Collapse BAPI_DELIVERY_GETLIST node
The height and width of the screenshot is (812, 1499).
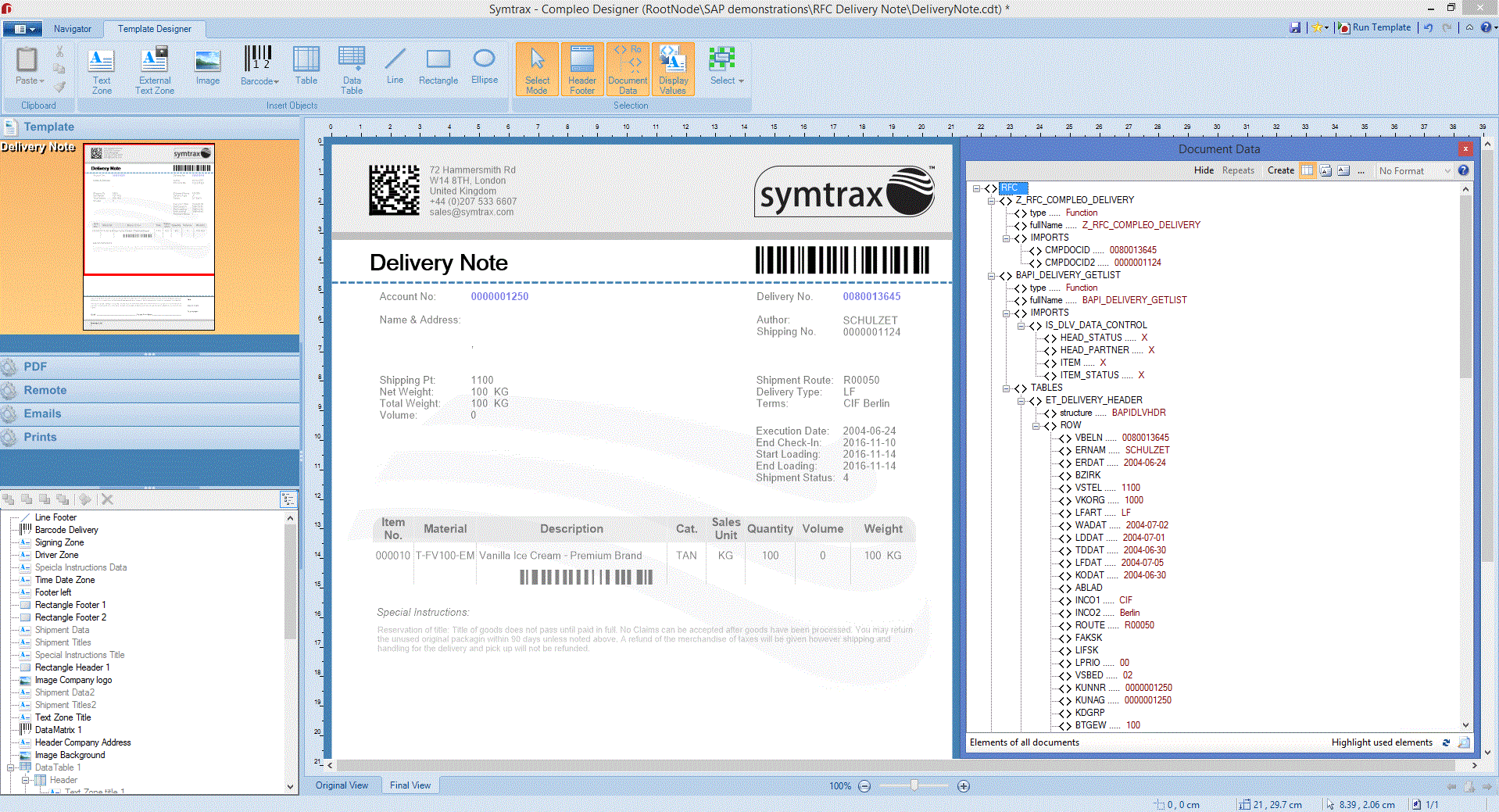click(x=992, y=276)
